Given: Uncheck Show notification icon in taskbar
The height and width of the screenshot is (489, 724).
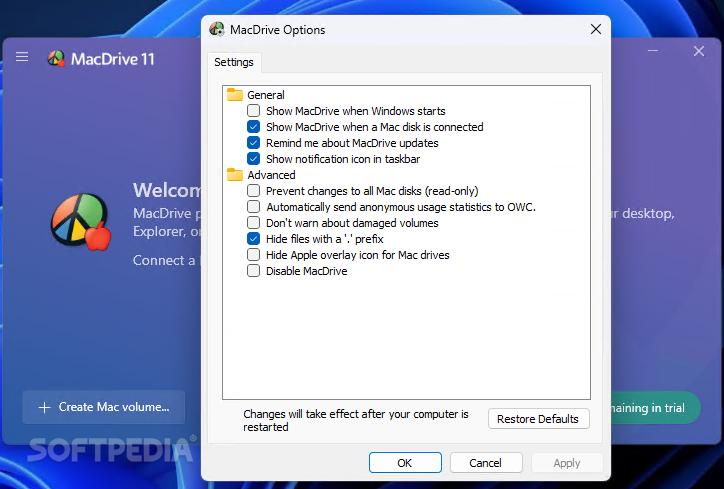Looking at the screenshot, I should (x=253, y=159).
